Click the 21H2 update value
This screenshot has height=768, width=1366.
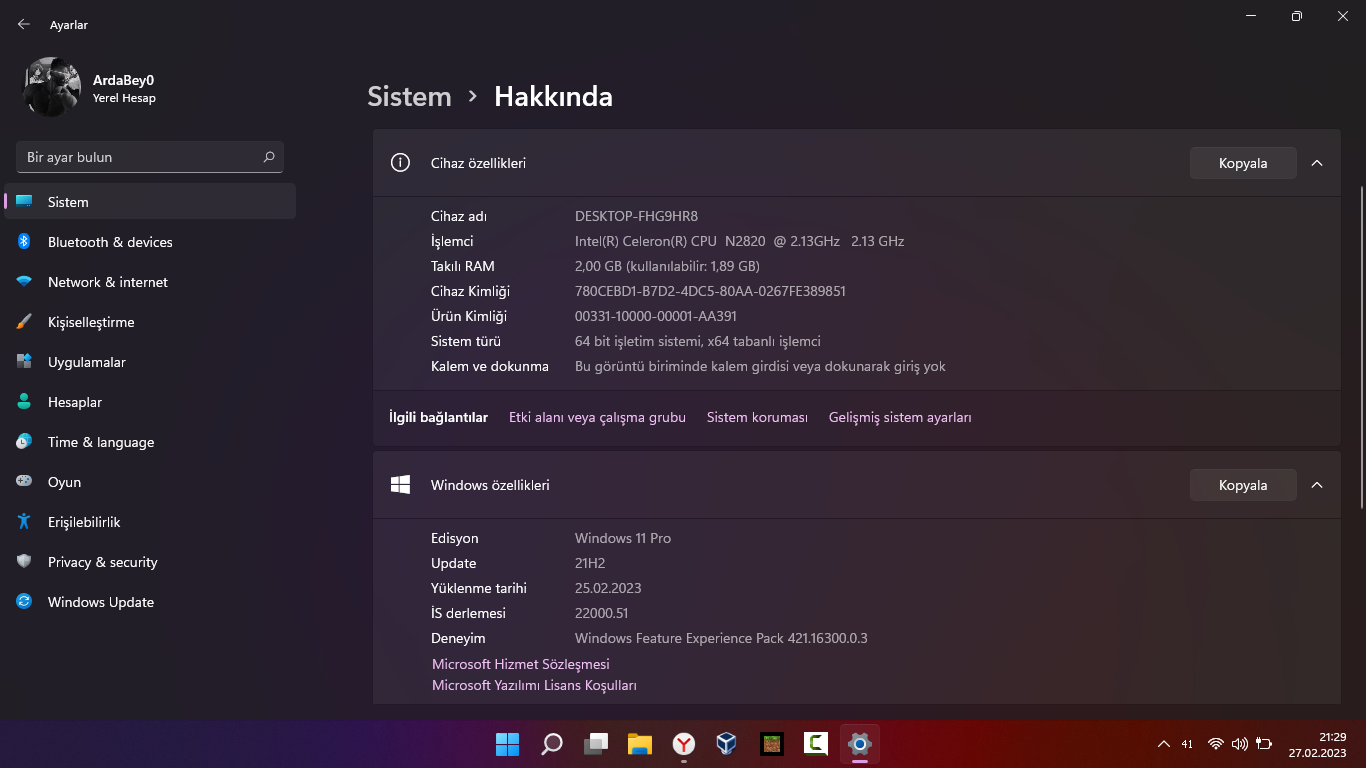590,563
